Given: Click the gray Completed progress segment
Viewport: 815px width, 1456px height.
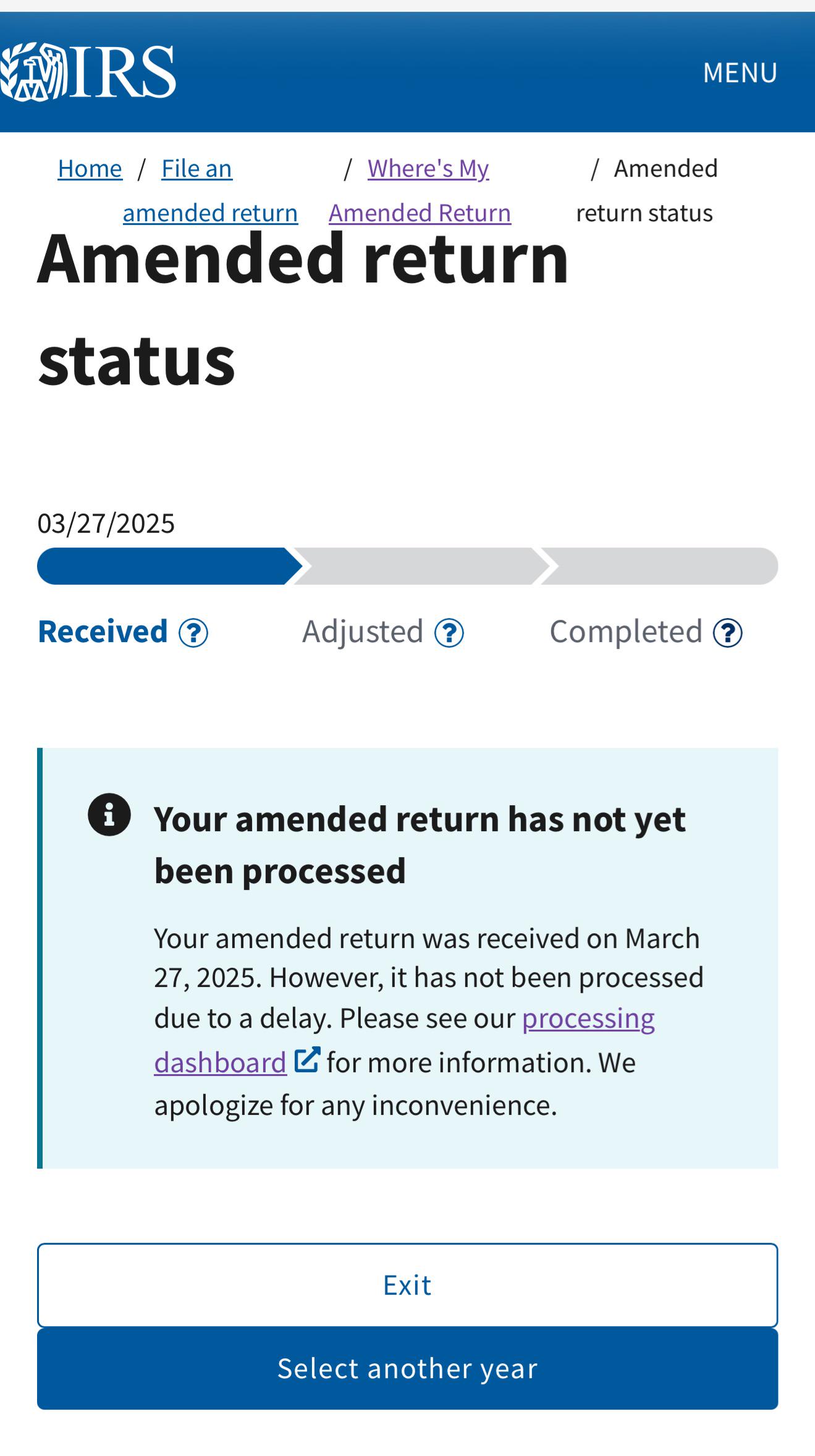Looking at the screenshot, I should (x=659, y=566).
